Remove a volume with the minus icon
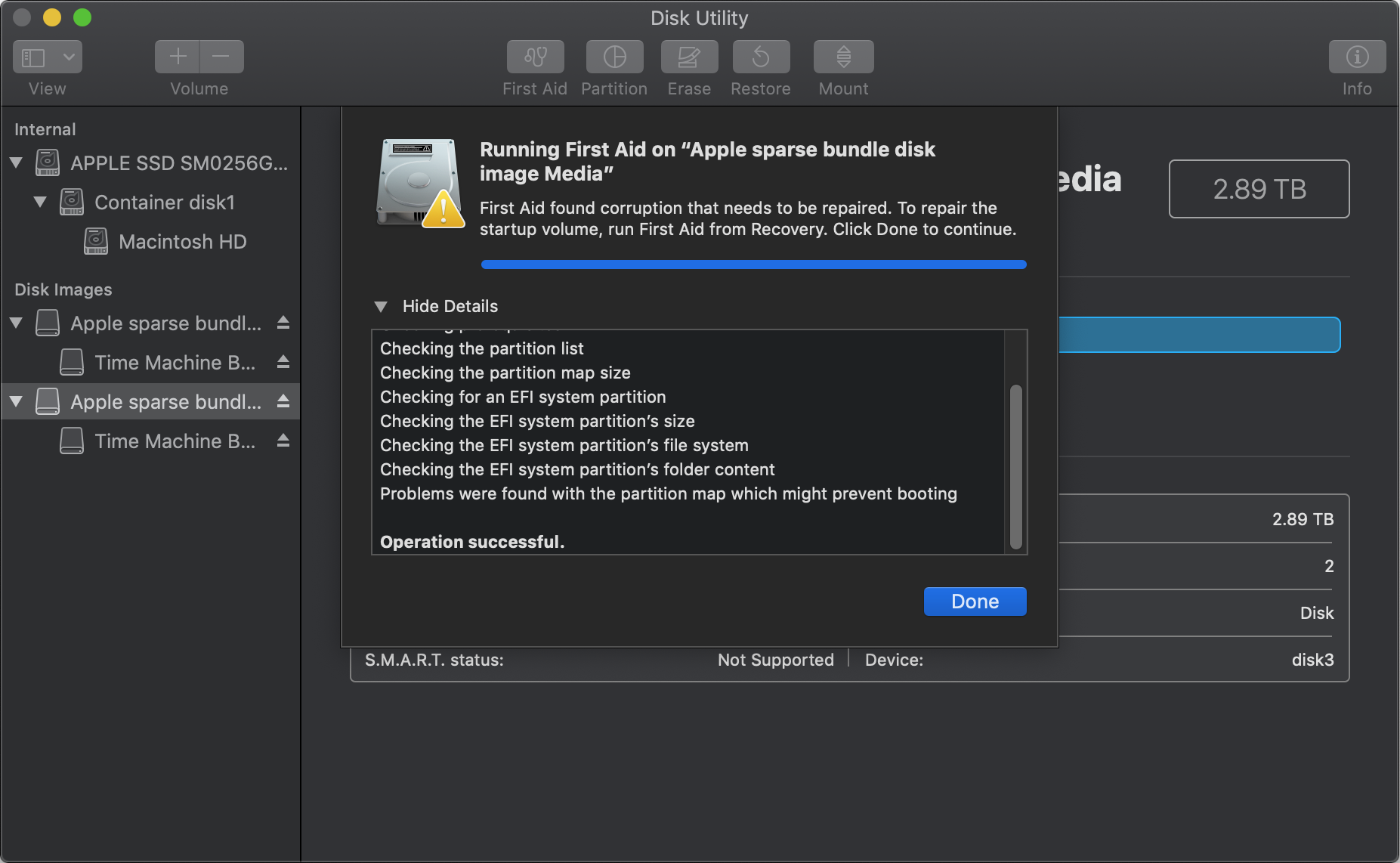The width and height of the screenshot is (1400, 863). click(221, 56)
